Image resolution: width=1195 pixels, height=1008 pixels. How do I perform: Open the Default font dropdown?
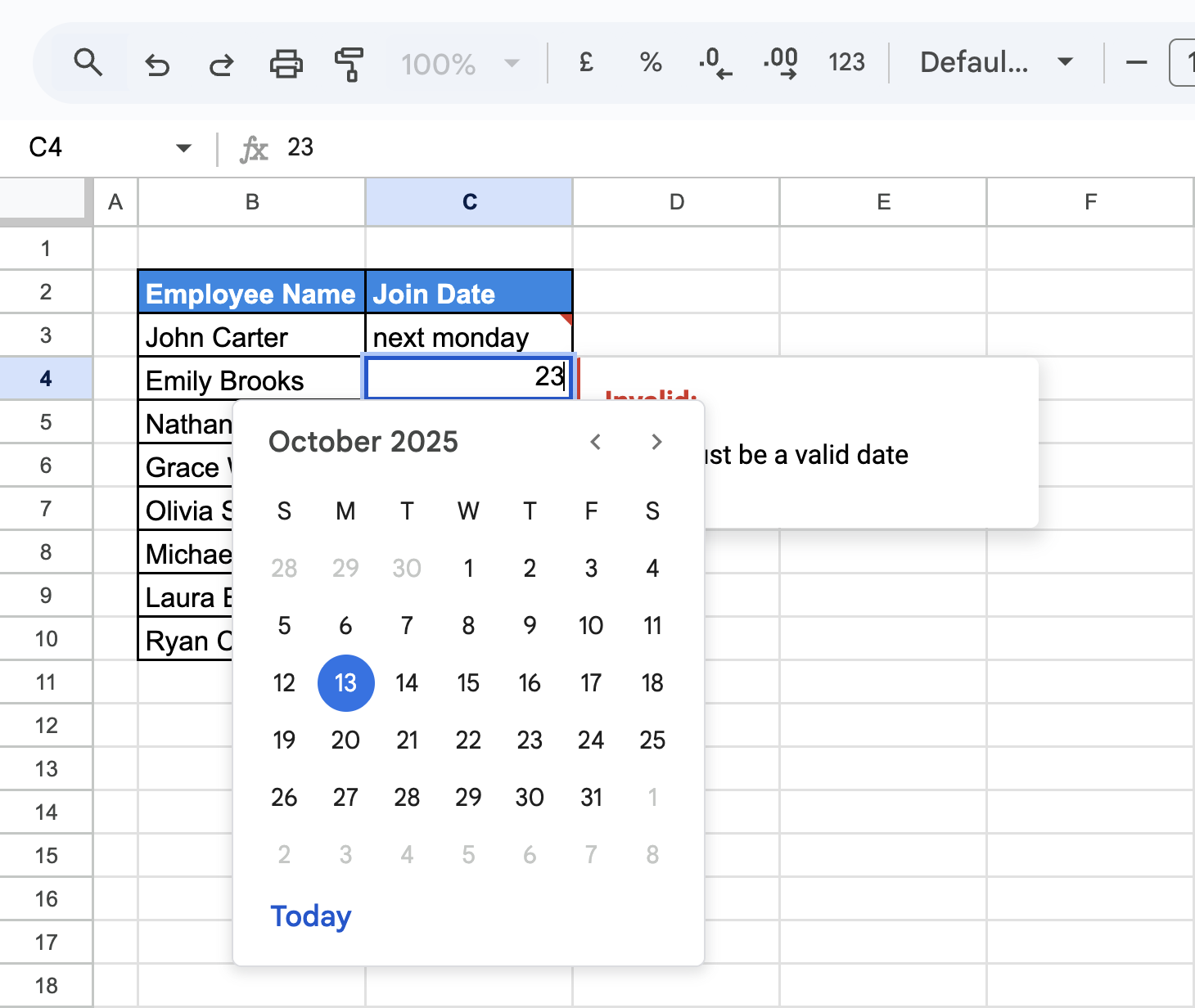(996, 62)
